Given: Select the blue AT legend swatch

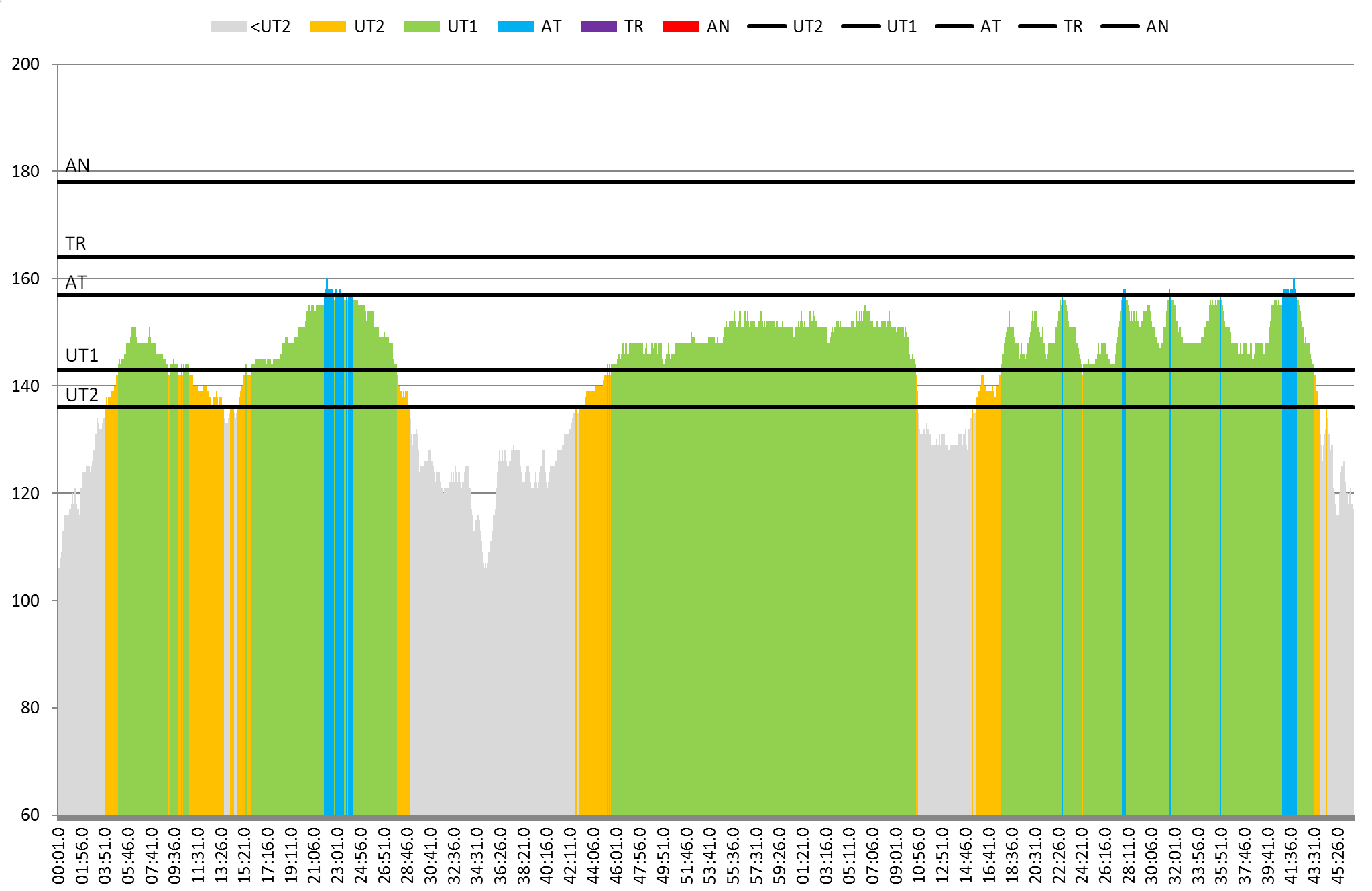Looking at the screenshot, I should pos(515,27).
